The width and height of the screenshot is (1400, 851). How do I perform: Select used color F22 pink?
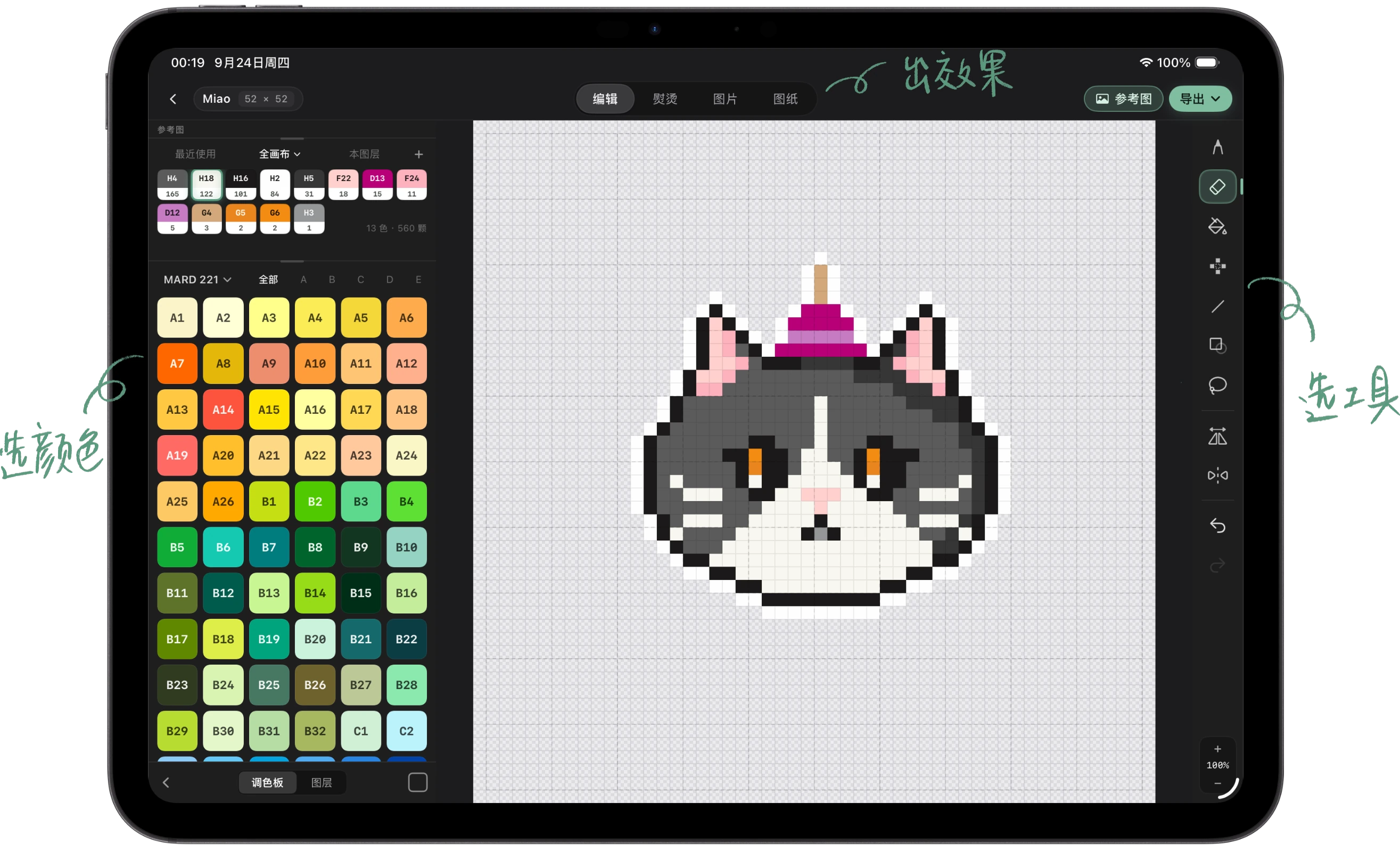(343, 185)
